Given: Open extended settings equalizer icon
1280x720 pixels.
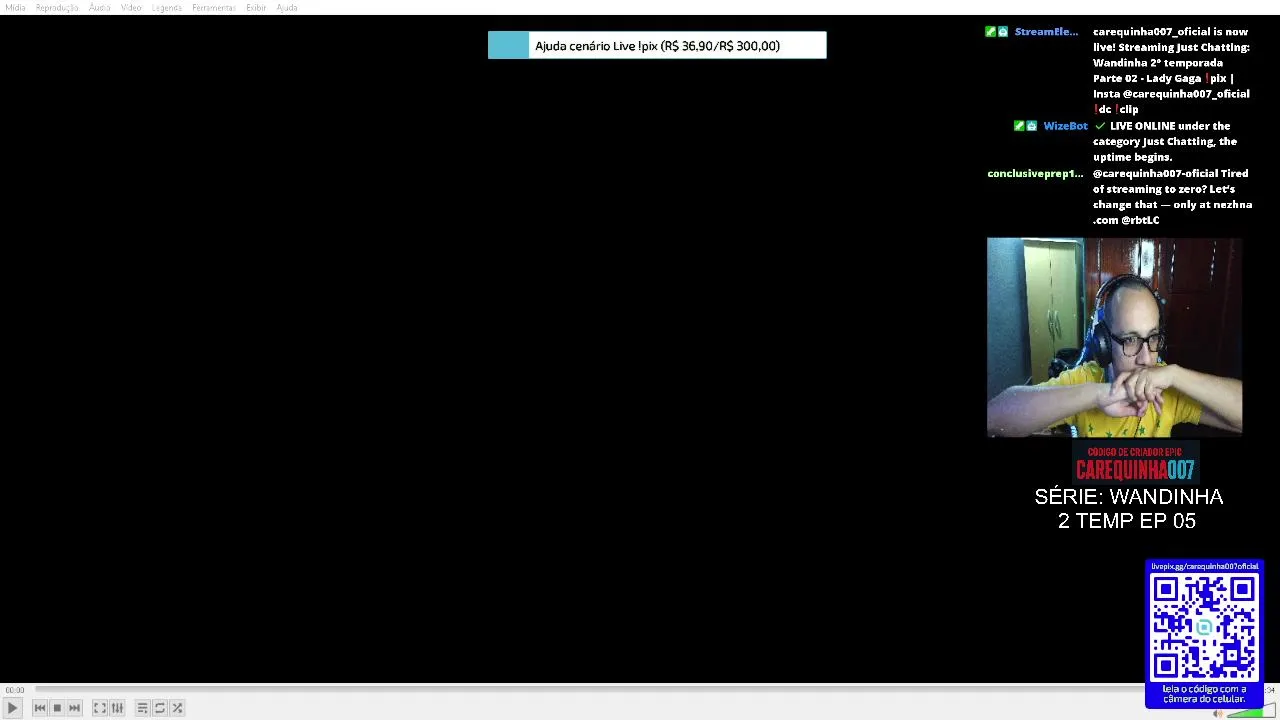Looking at the screenshot, I should [117, 708].
